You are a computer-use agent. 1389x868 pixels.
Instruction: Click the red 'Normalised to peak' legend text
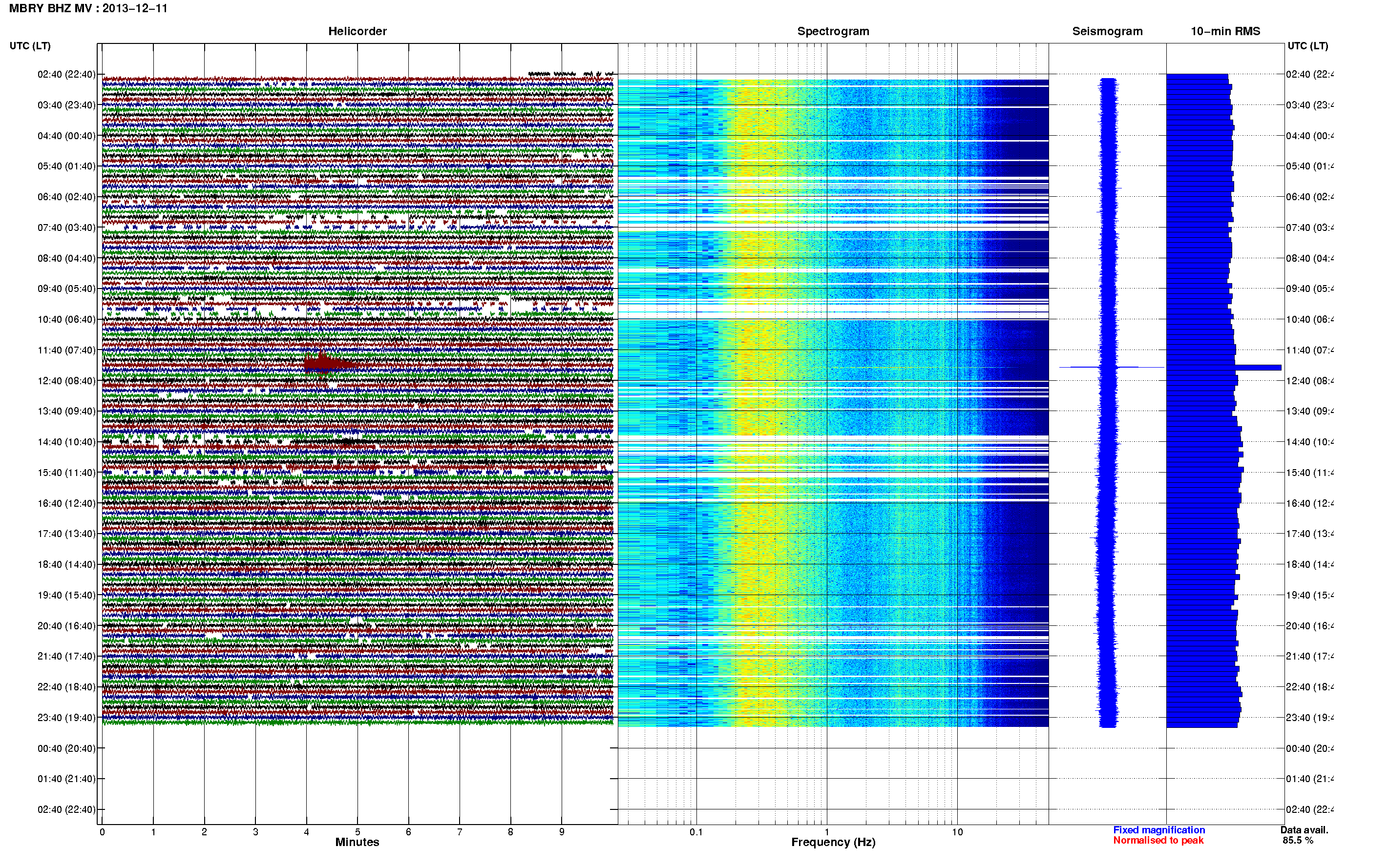point(1158,841)
